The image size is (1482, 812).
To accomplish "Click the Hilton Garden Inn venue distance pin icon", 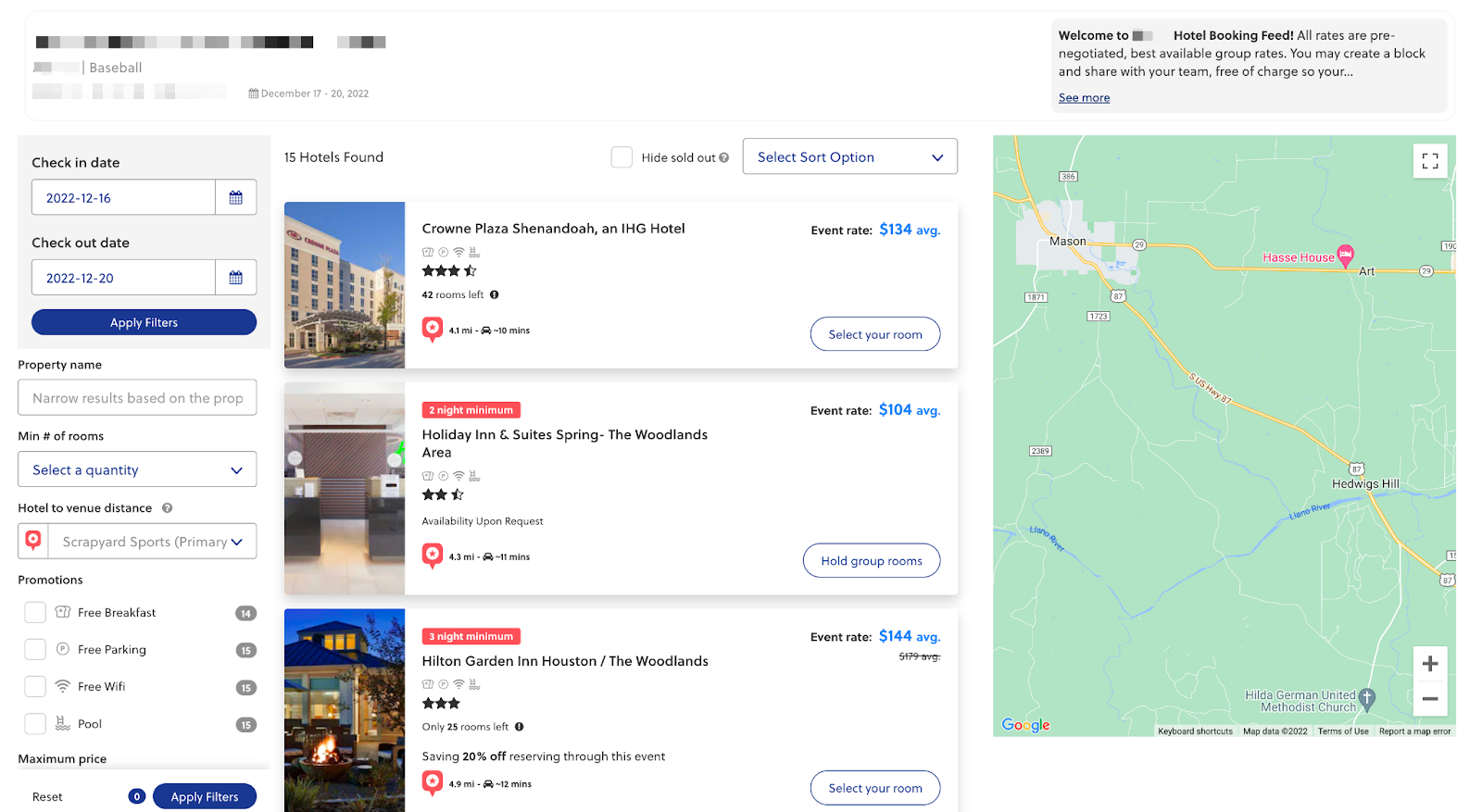I will (x=433, y=783).
